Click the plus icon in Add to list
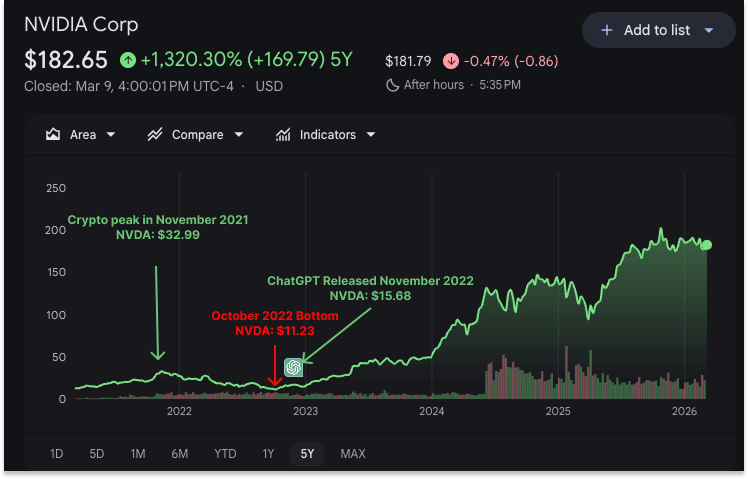Viewport: 748px width, 479px height. (607, 30)
